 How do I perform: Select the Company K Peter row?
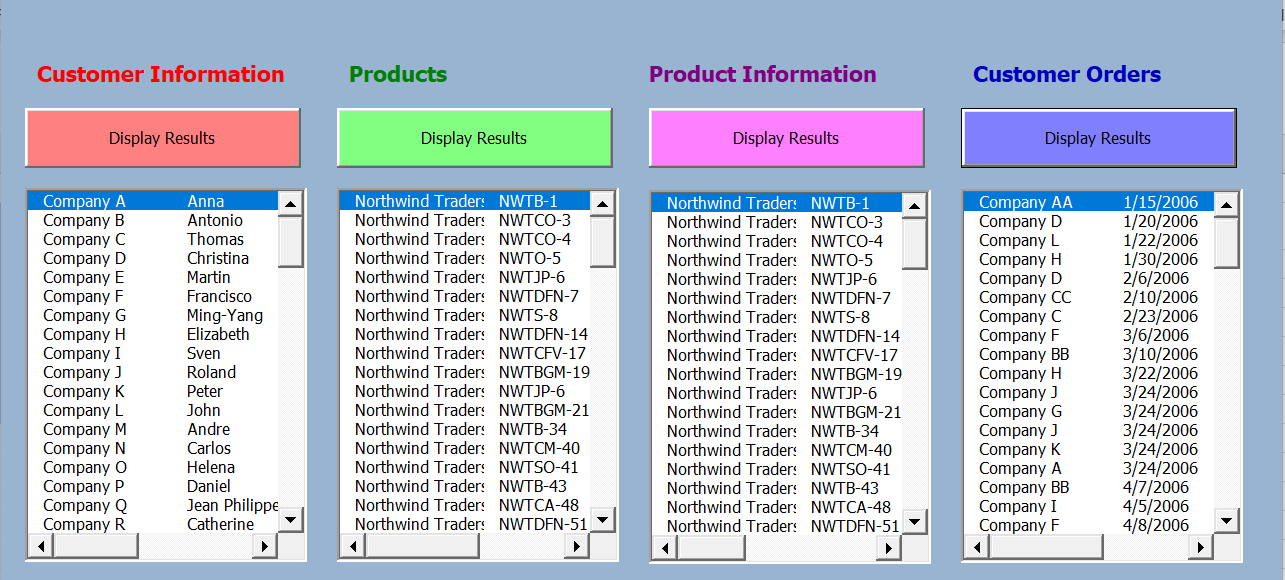coord(154,391)
